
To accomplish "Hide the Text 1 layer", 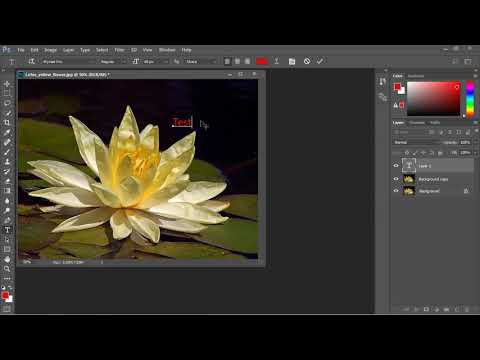I will coord(396,166).
